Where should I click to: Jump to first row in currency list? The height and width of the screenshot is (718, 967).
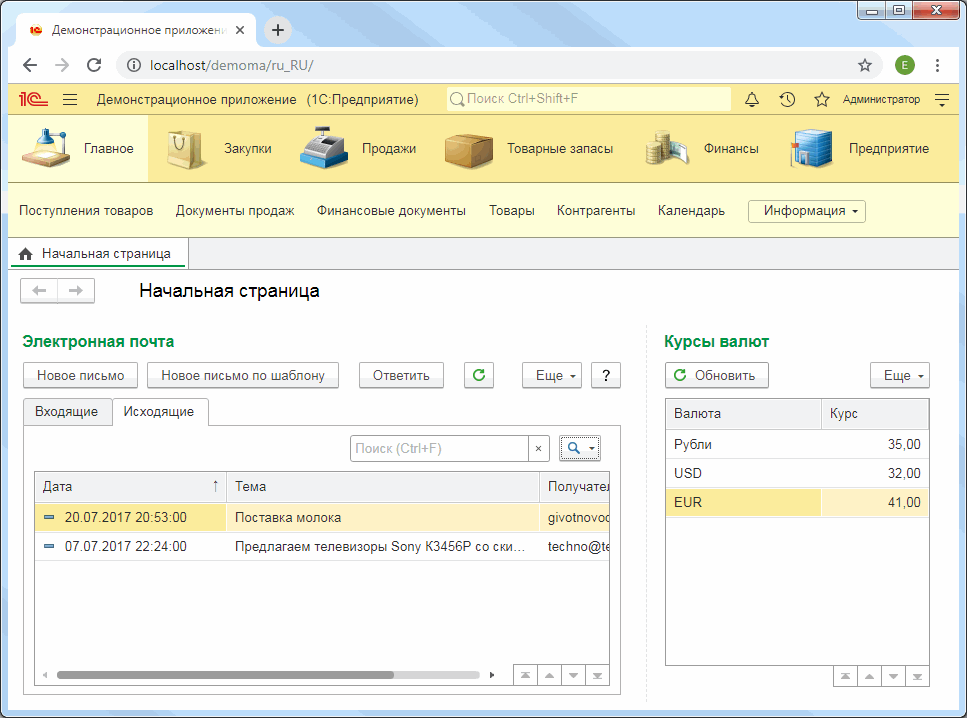point(846,677)
